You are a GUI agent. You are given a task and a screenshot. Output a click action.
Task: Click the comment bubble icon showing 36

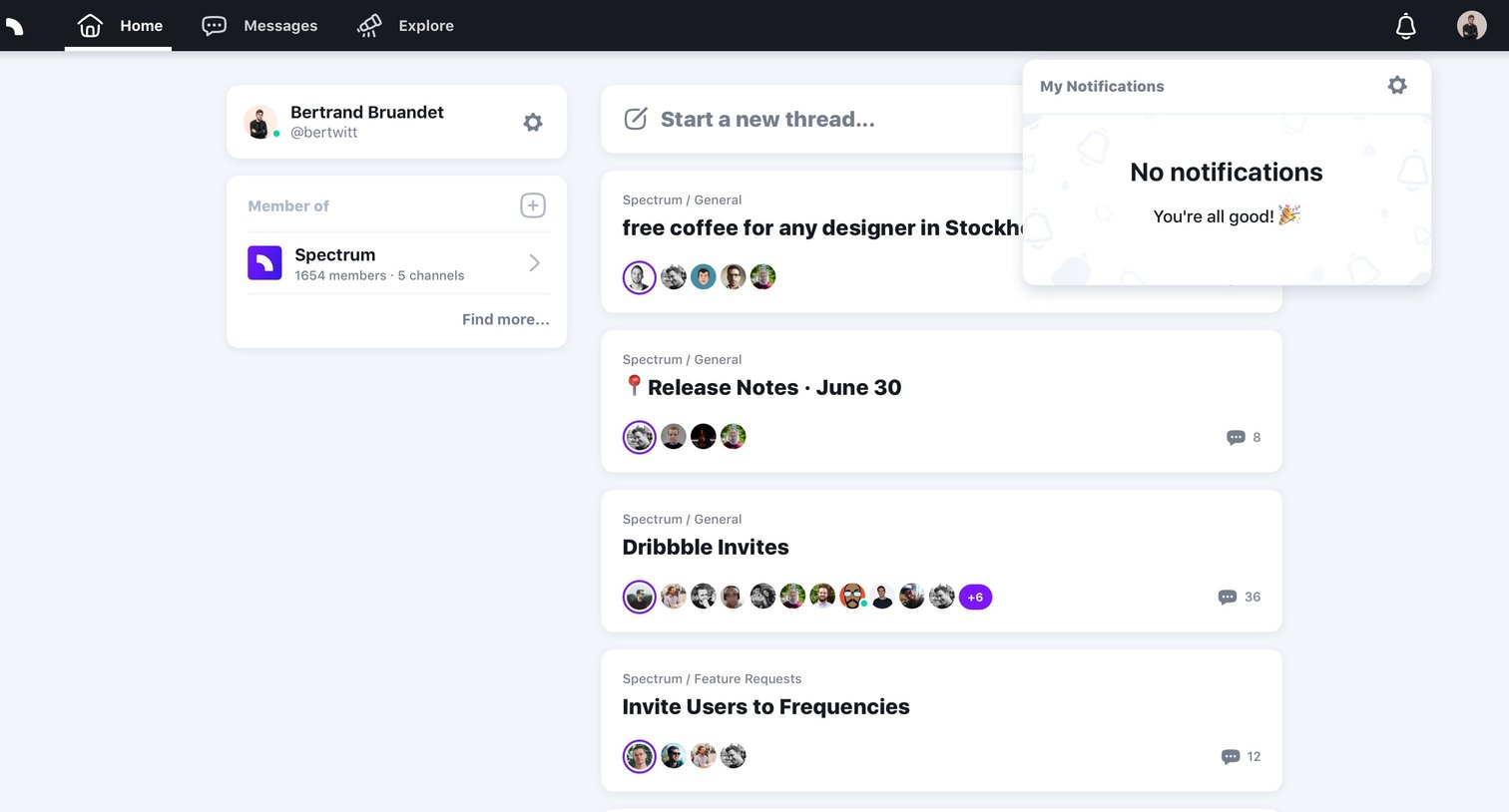coord(1228,598)
